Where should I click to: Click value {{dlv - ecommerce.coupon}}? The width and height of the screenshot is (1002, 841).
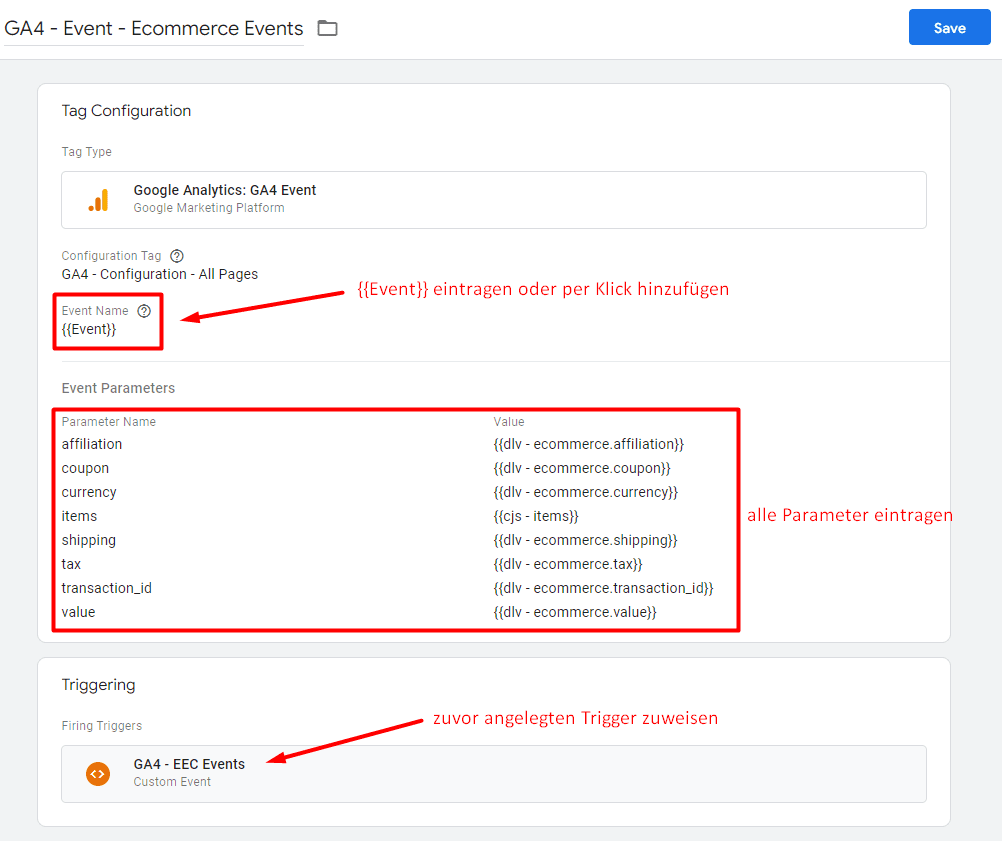(x=582, y=468)
